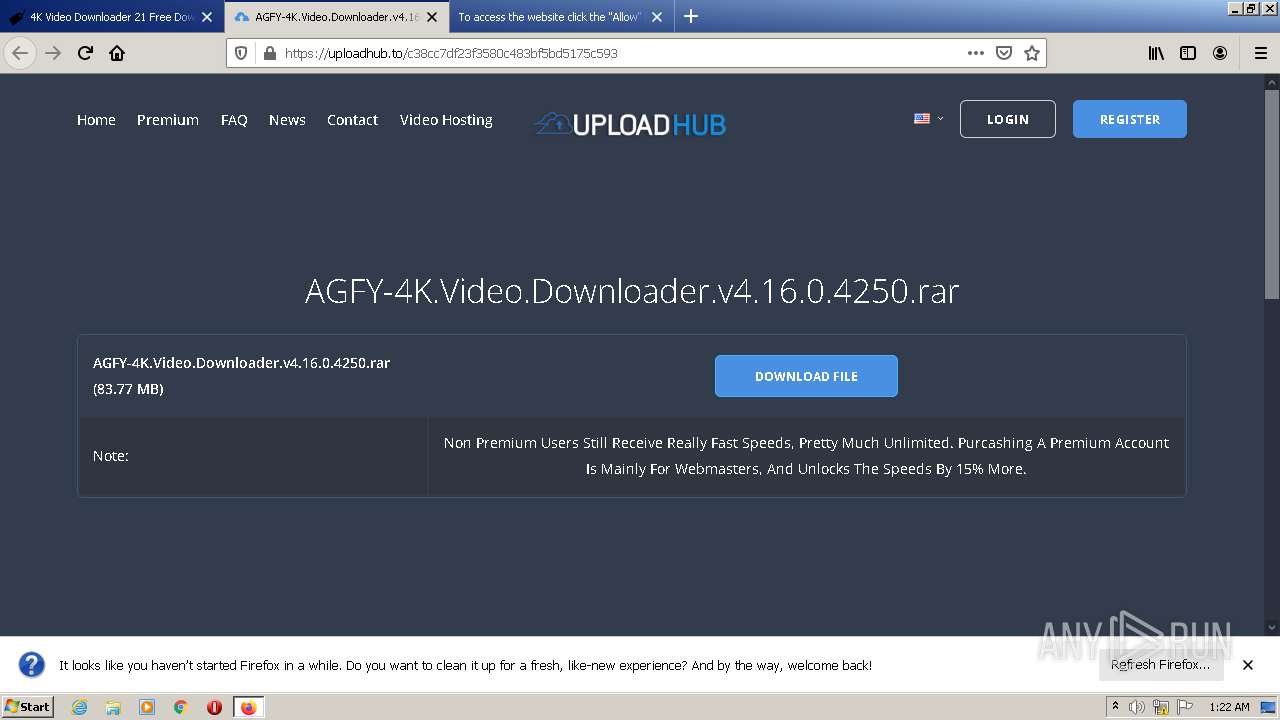Reload the current page

85,53
